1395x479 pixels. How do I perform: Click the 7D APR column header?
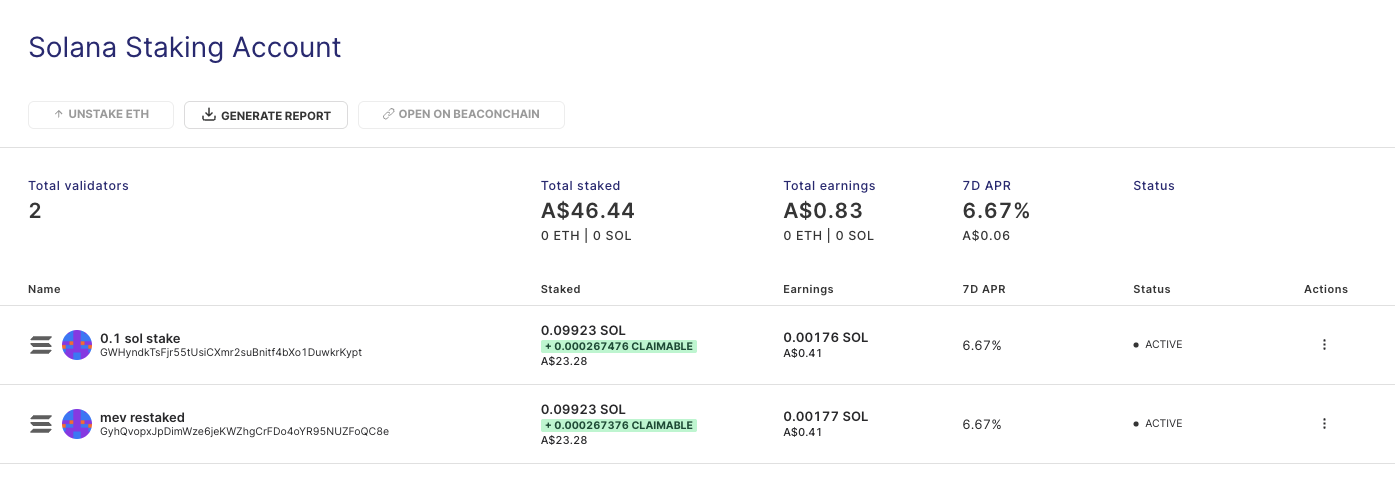pyautogui.click(x=984, y=289)
